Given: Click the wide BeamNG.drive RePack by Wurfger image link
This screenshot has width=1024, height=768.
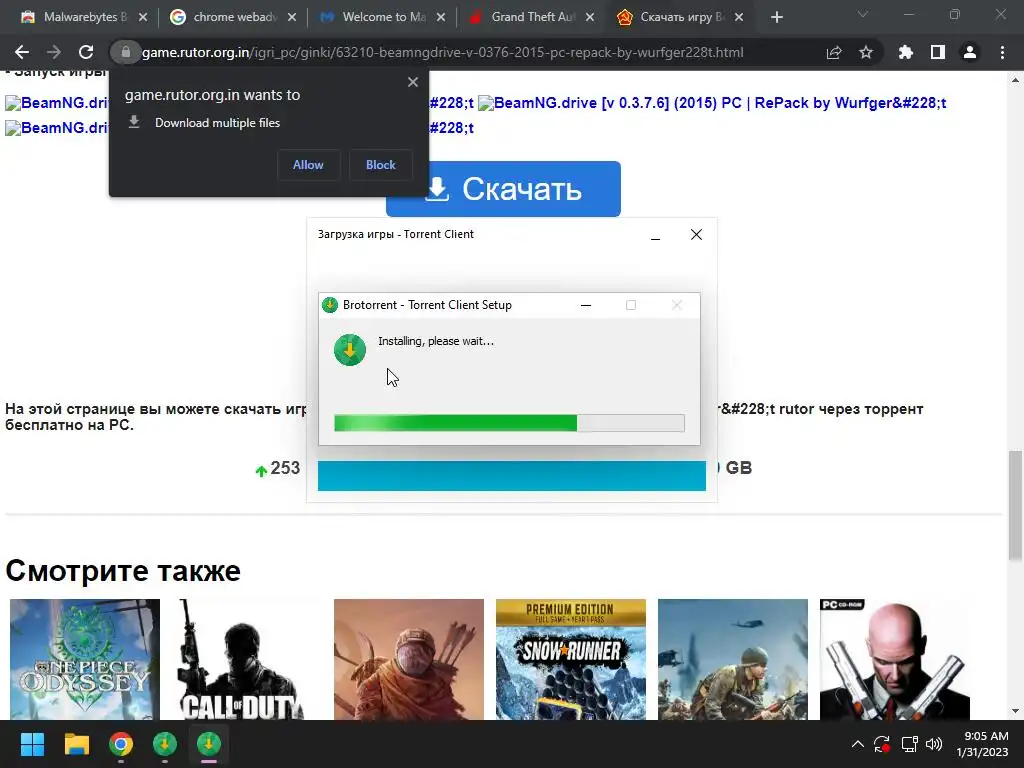Looking at the screenshot, I should [712, 103].
